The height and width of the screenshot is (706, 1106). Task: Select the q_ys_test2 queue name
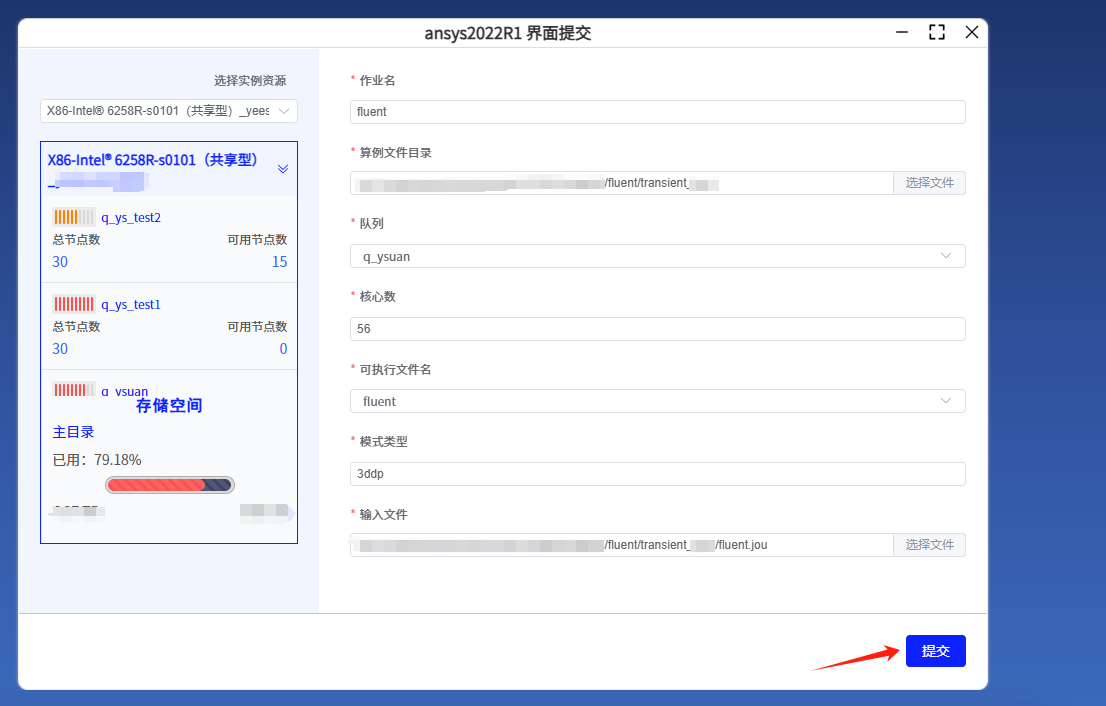[131, 218]
